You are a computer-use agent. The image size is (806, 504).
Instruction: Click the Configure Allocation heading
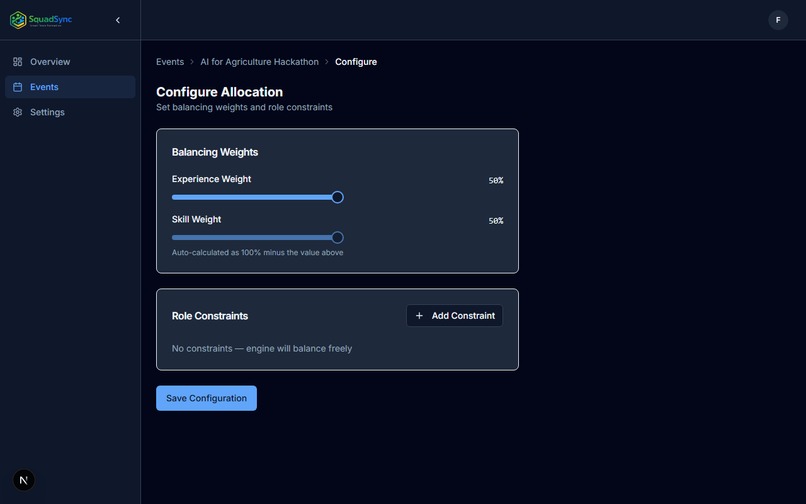(219, 92)
